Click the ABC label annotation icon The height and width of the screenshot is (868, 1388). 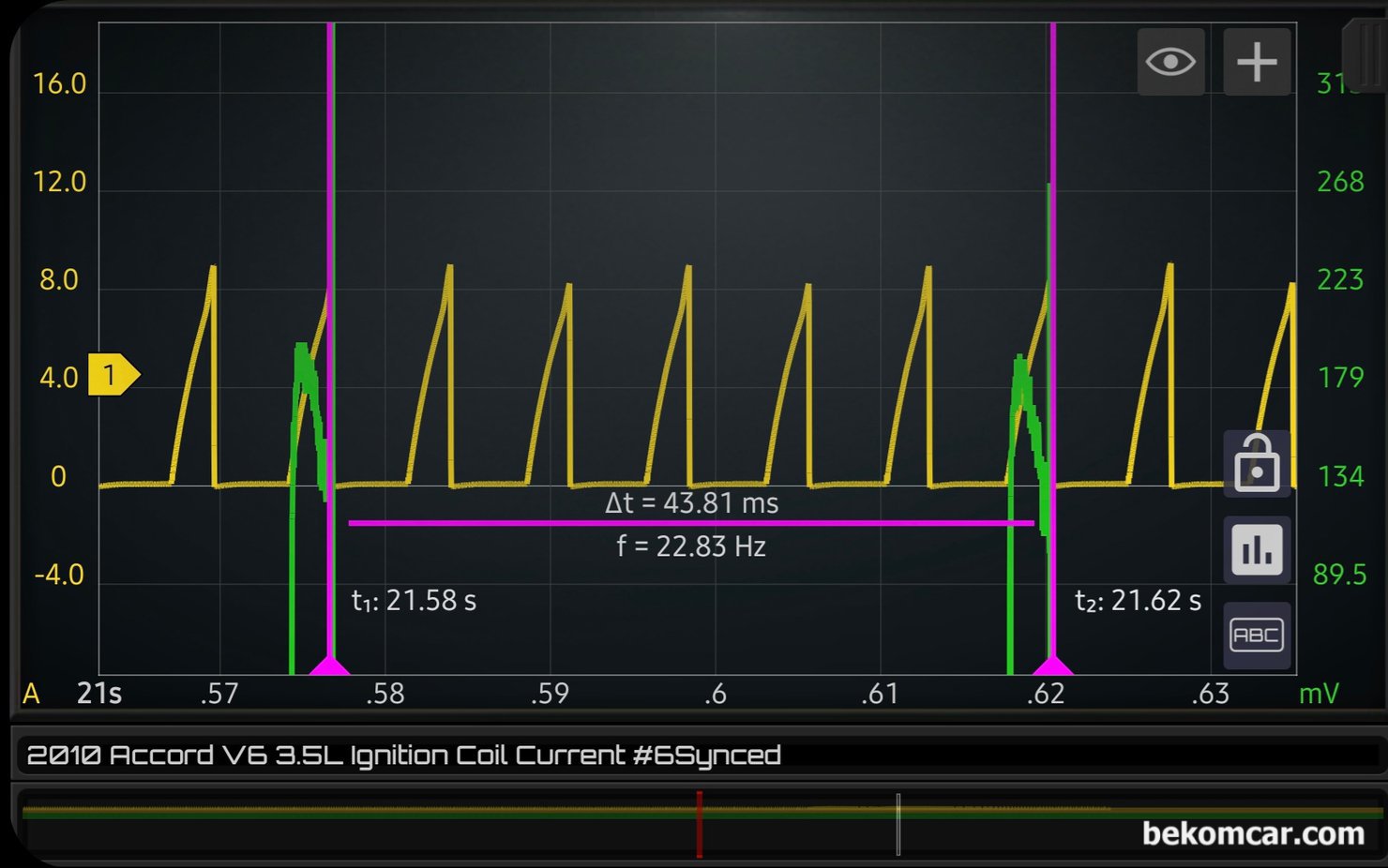coord(1257,636)
